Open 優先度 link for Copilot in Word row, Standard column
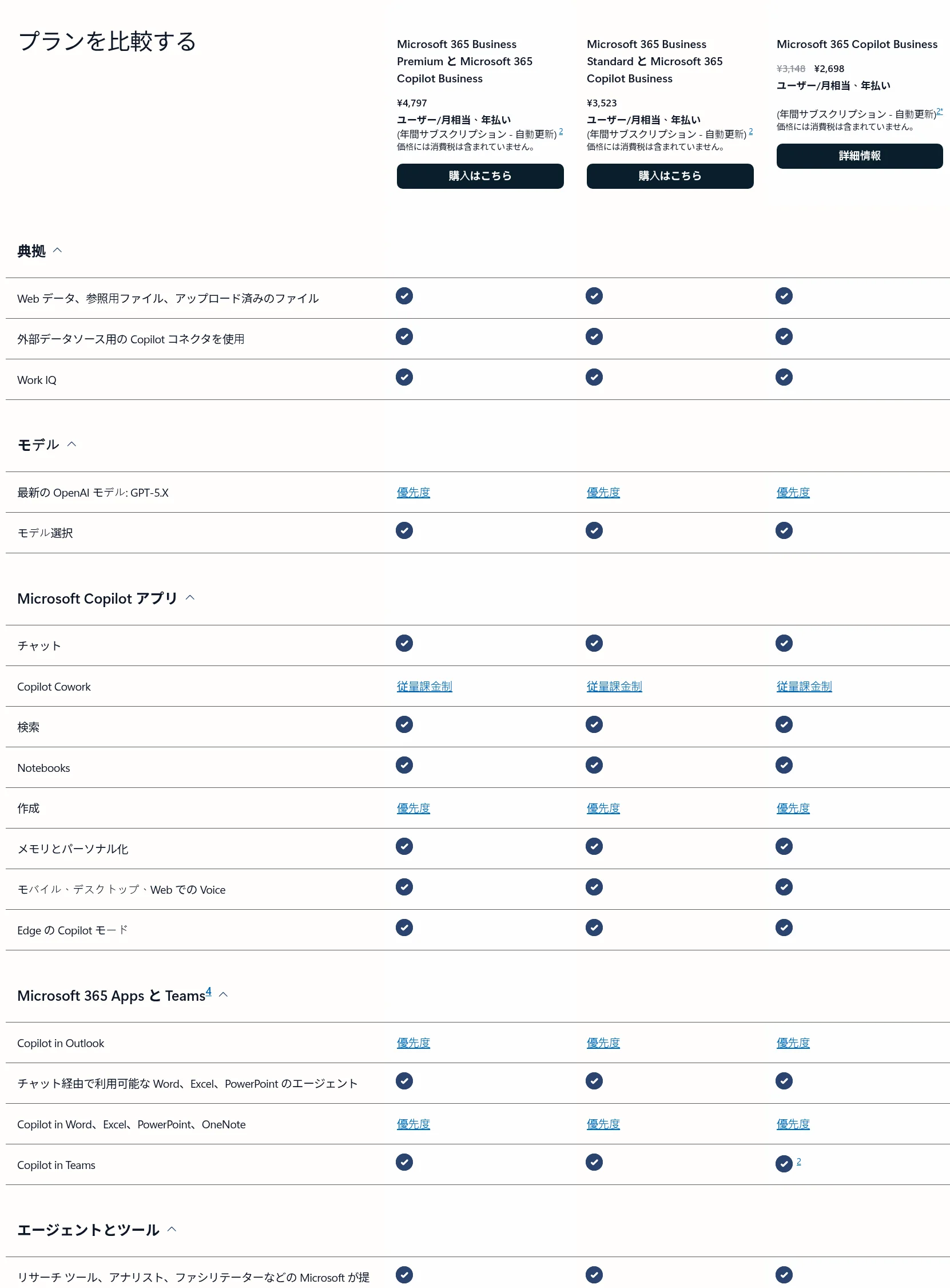The width and height of the screenshot is (950, 1288). pyautogui.click(x=603, y=1124)
